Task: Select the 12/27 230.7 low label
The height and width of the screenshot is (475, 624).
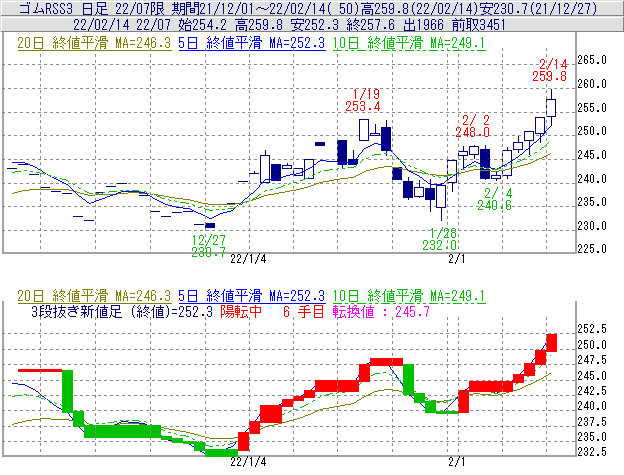Action: pos(209,246)
